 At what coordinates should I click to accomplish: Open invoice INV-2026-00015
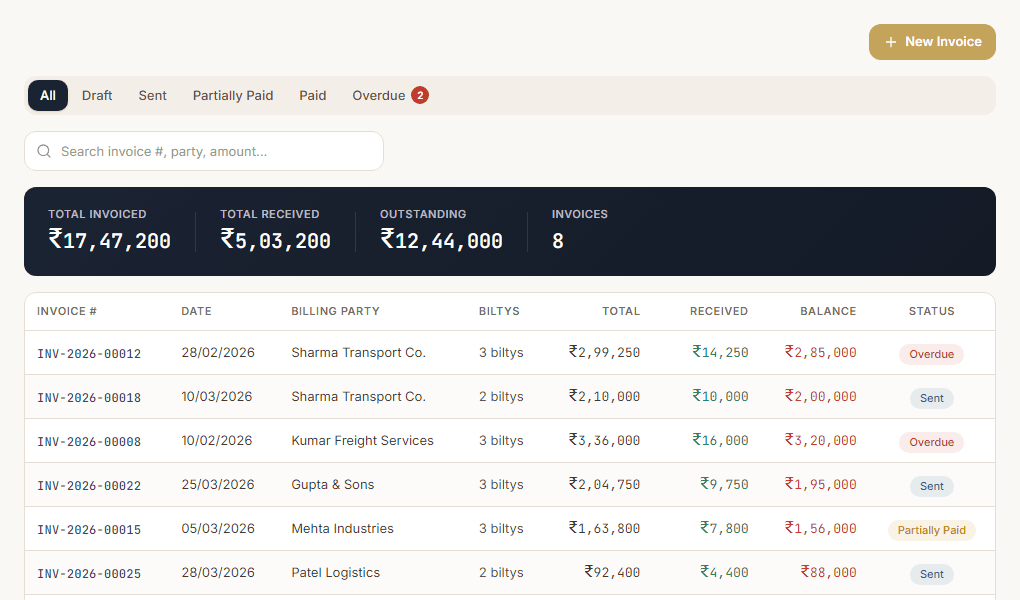click(x=89, y=530)
